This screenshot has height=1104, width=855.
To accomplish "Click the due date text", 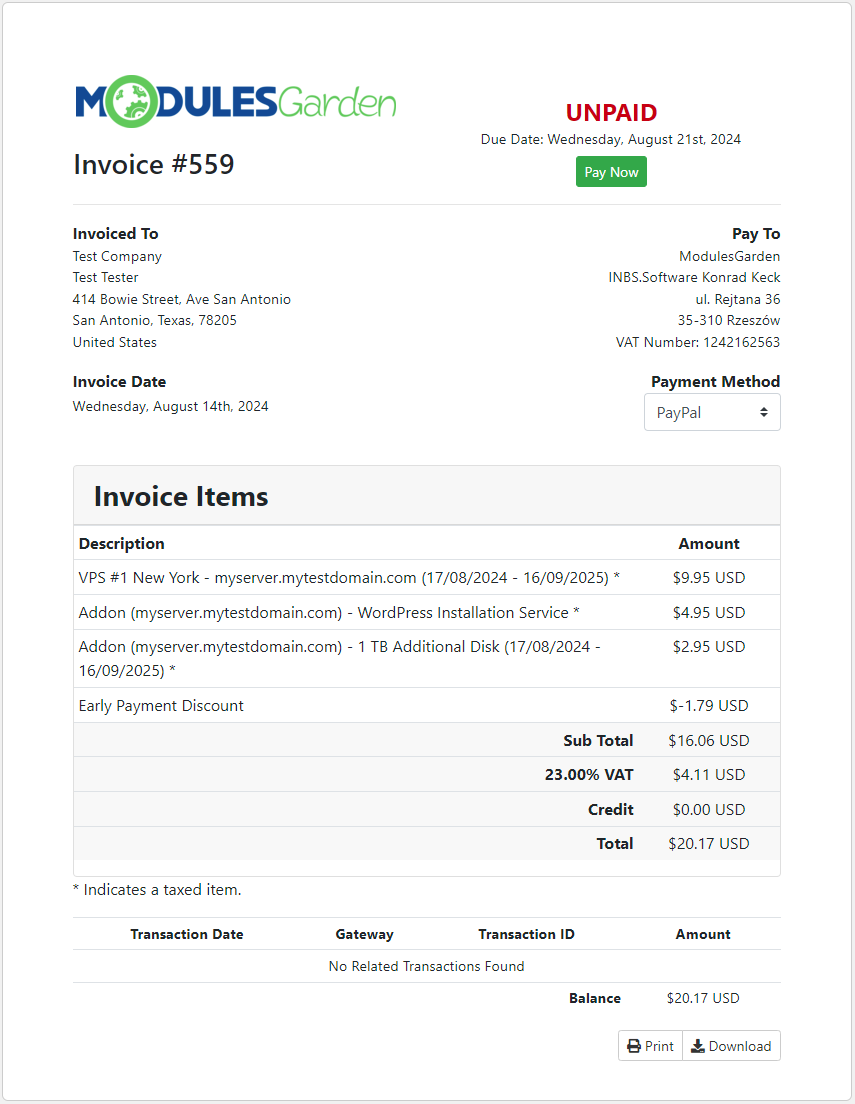I will (611, 139).
